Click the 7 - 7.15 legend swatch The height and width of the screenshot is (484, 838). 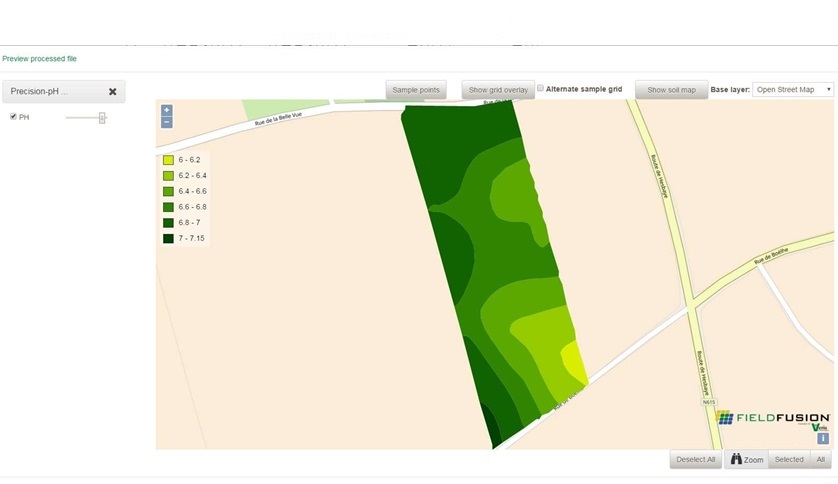click(168, 238)
